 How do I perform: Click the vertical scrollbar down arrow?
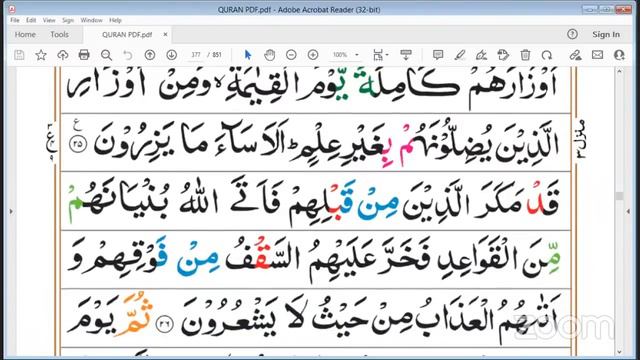point(620,352)
